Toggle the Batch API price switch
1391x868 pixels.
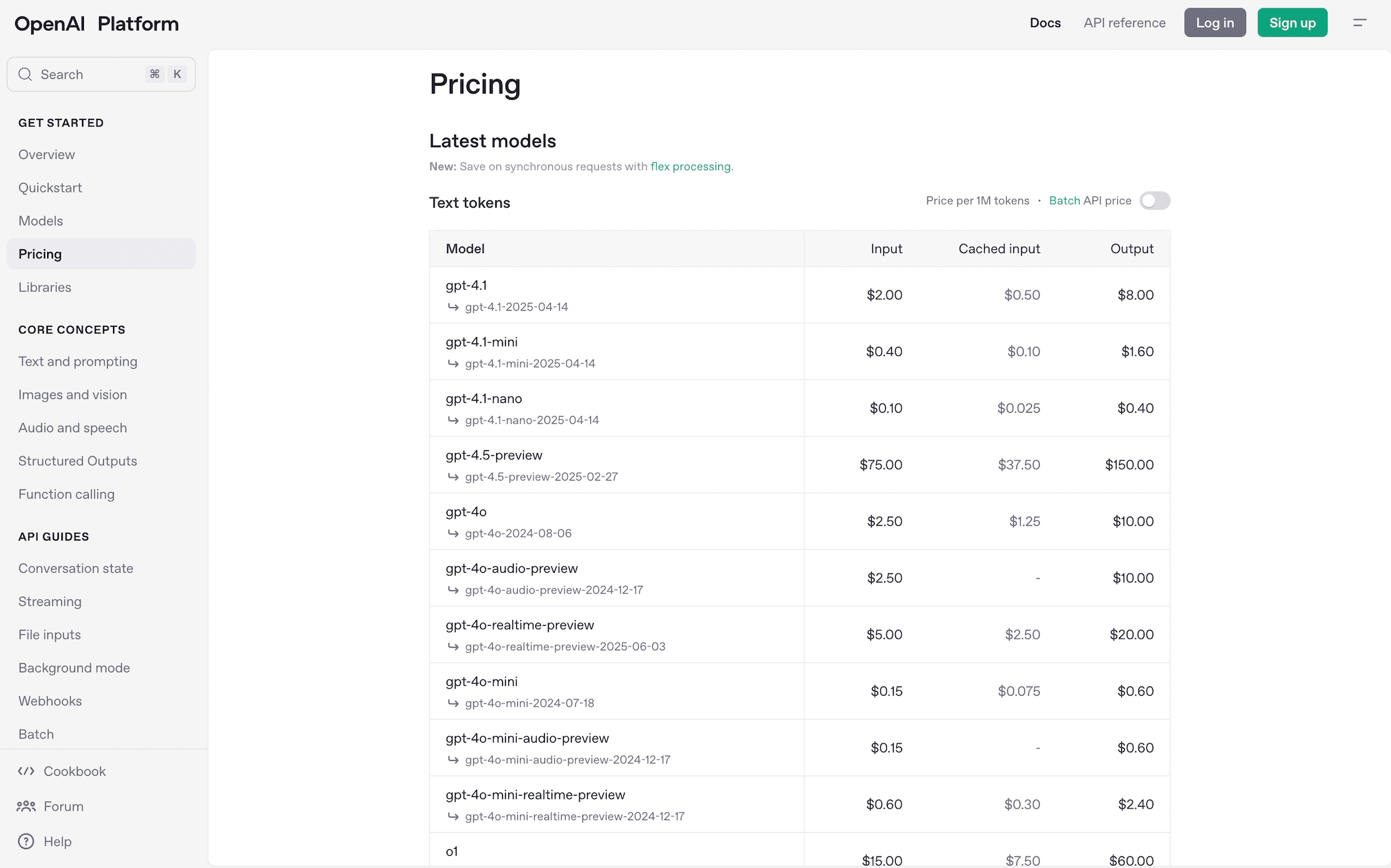click(x=1154, y=201)
